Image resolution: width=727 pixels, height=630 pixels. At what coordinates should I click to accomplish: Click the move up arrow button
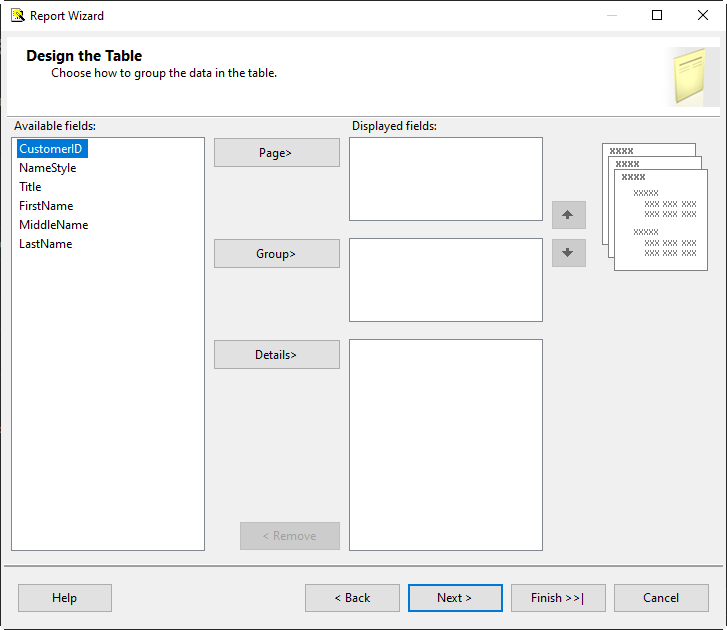pos(568,215)
